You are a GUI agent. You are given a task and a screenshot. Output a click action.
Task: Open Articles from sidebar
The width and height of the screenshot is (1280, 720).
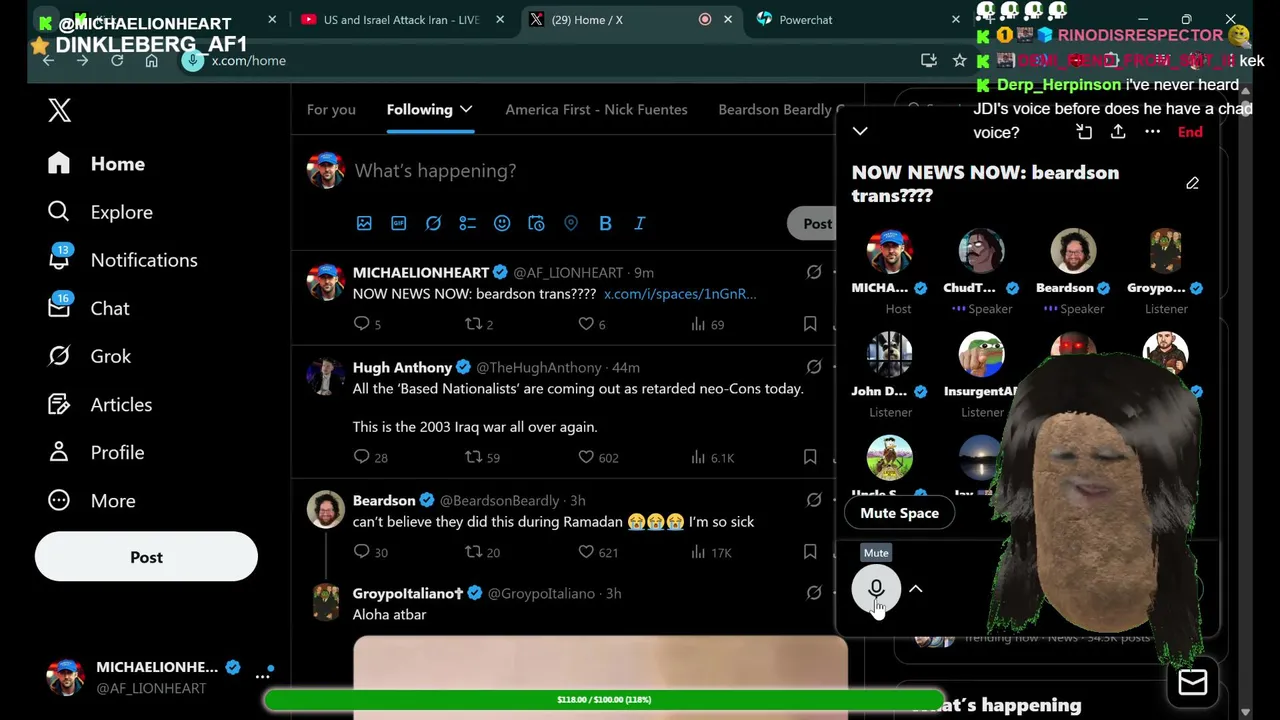(x=100, y=404)
